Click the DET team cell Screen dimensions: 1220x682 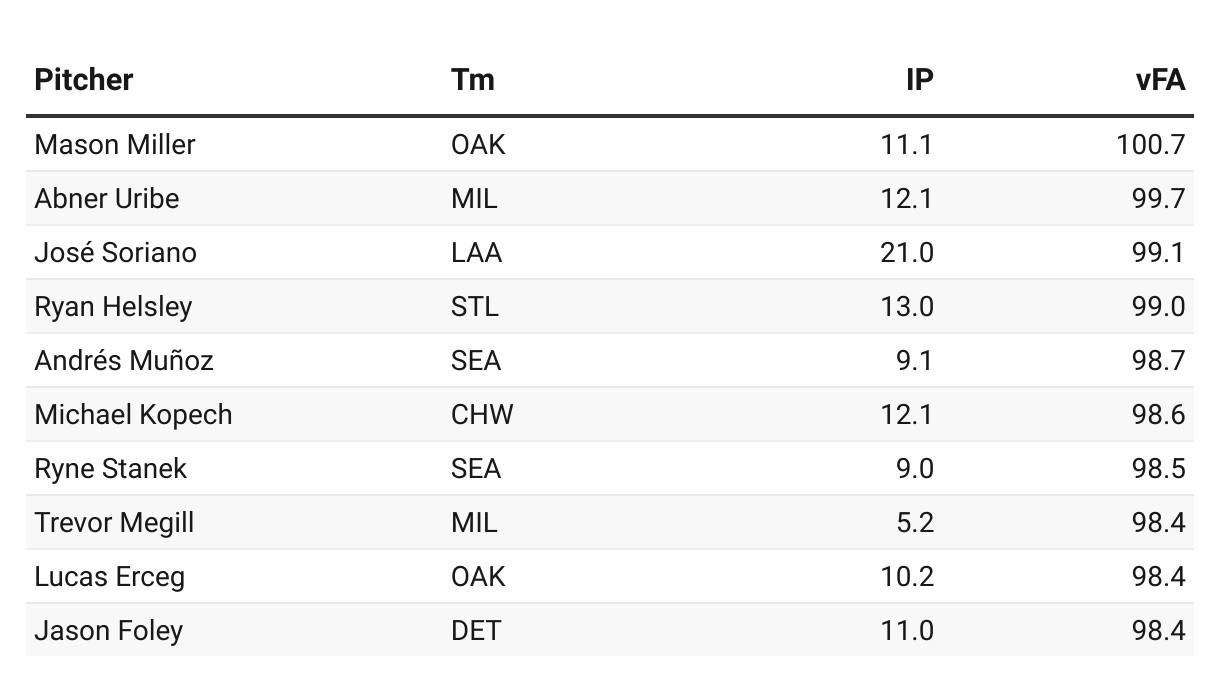click(475, 631)
